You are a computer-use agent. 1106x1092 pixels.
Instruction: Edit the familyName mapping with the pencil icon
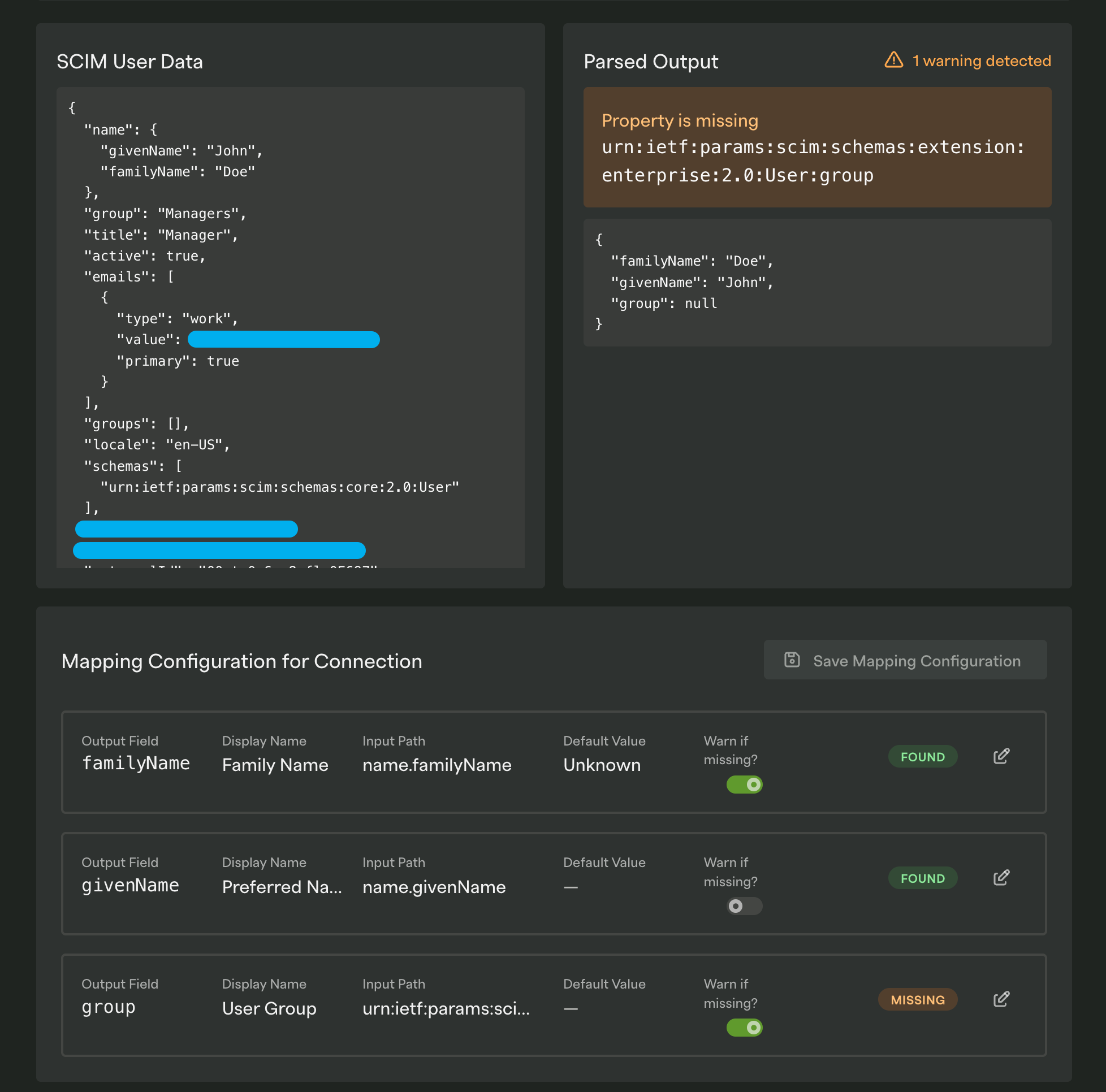tap(1001, 757)
